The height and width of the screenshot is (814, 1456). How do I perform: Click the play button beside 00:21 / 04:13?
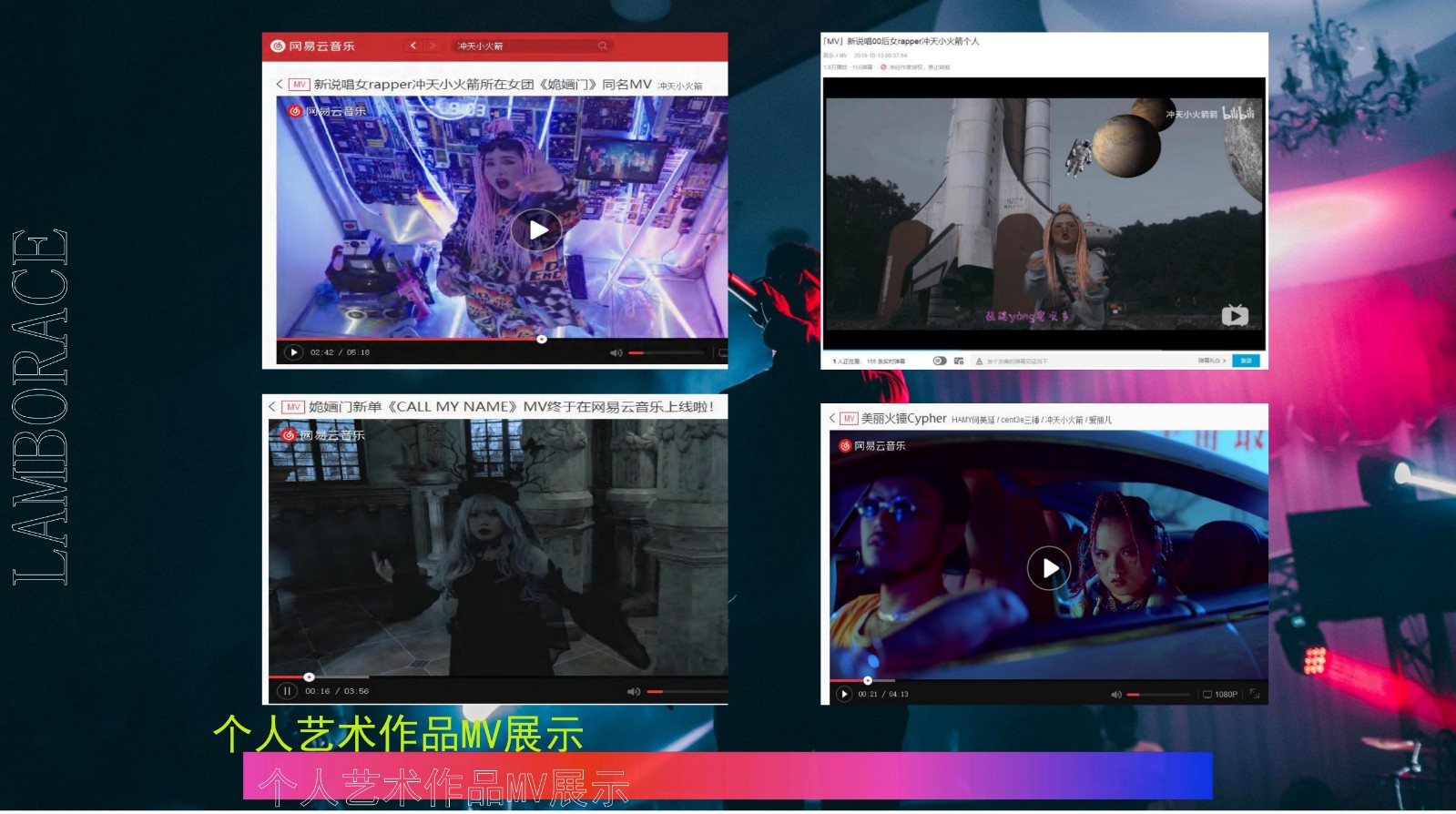click(x=844, y=695)
